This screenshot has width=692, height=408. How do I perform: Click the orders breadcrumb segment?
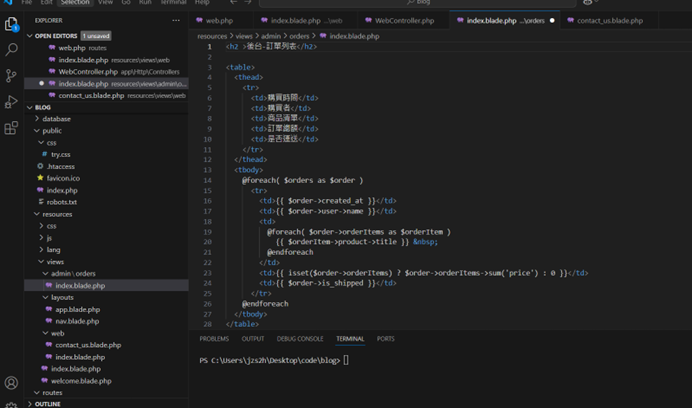(299, 36)
